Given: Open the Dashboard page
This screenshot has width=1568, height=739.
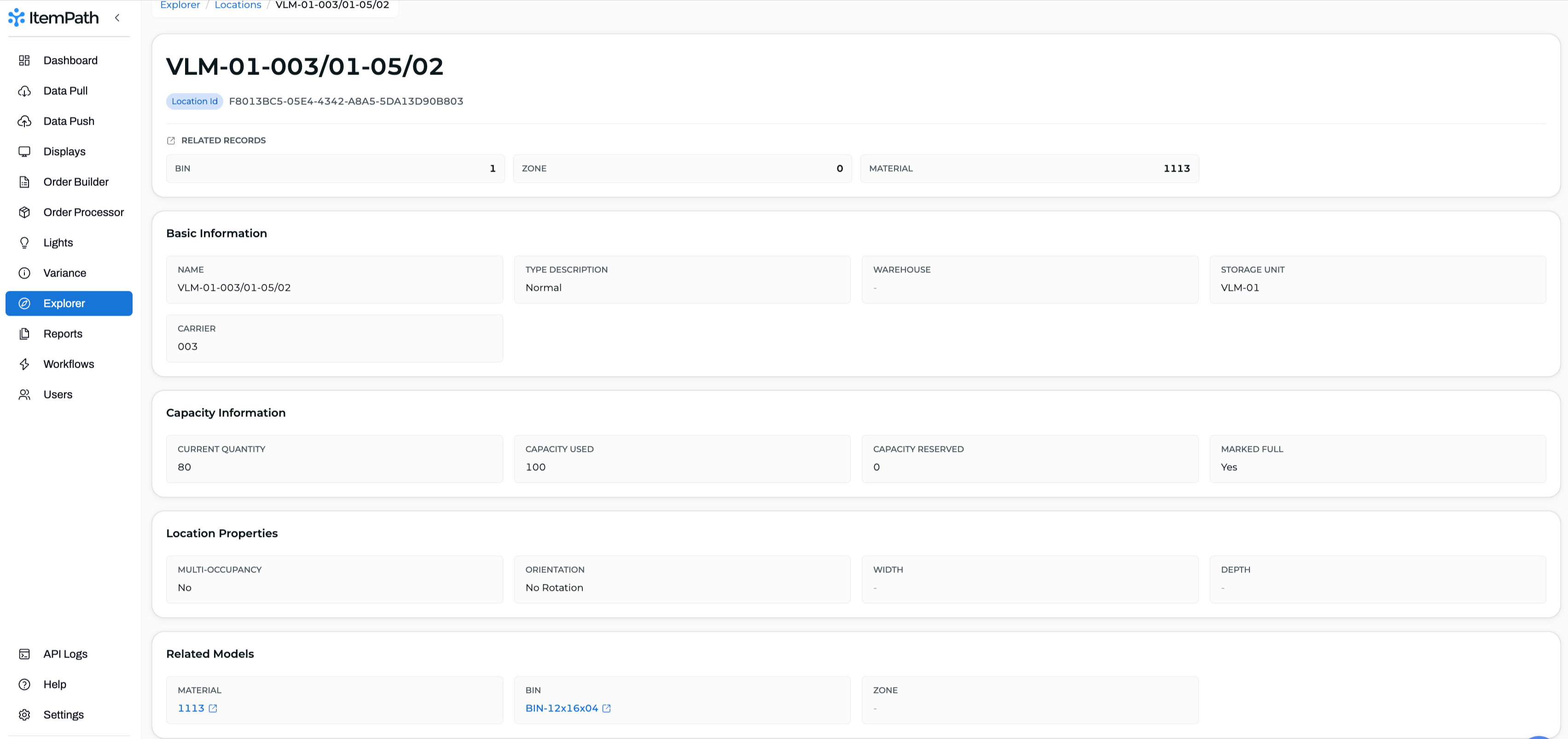Looking at the screenshot, I should tap(69, 60).
